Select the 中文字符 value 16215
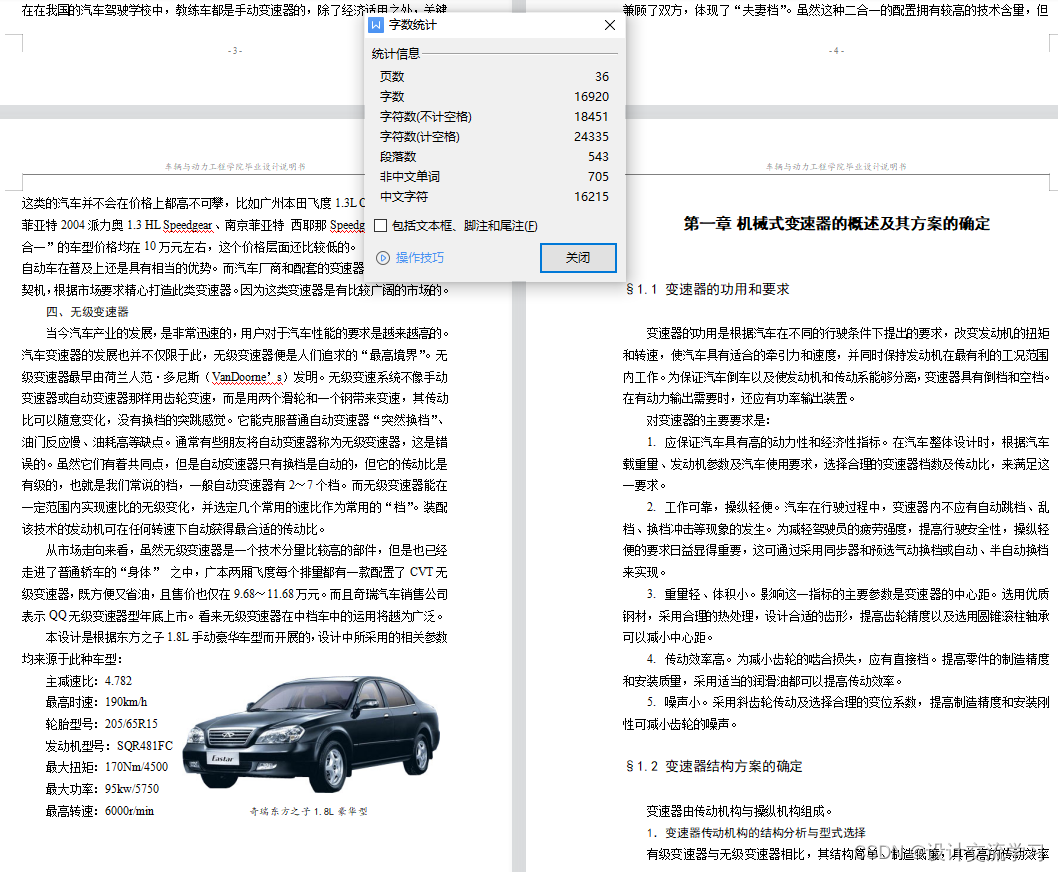The height and width of the screenshot is (872, 1058). pyautogui.click(x=591, y=196)
